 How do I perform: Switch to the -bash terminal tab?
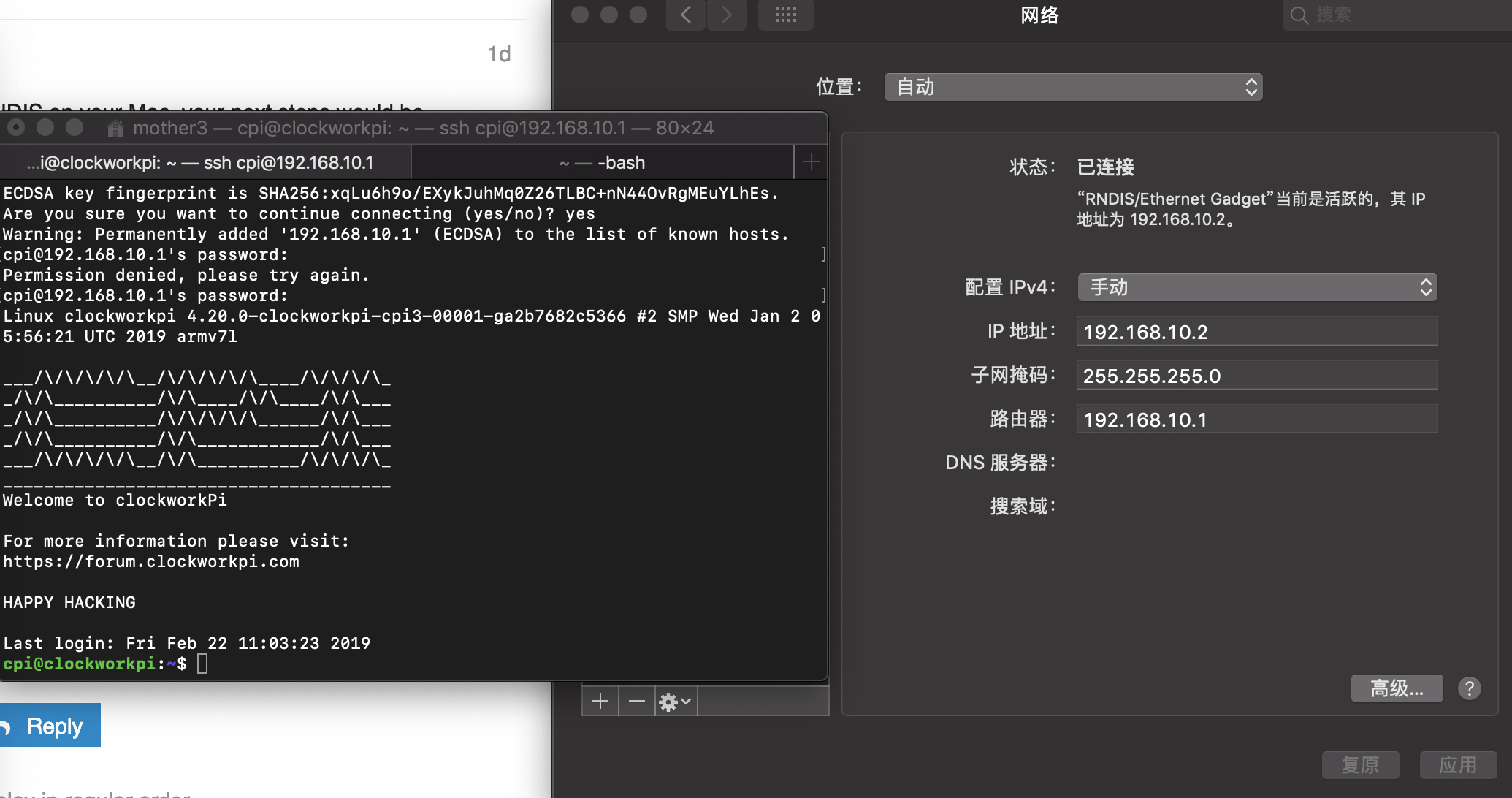pos(602,162)
